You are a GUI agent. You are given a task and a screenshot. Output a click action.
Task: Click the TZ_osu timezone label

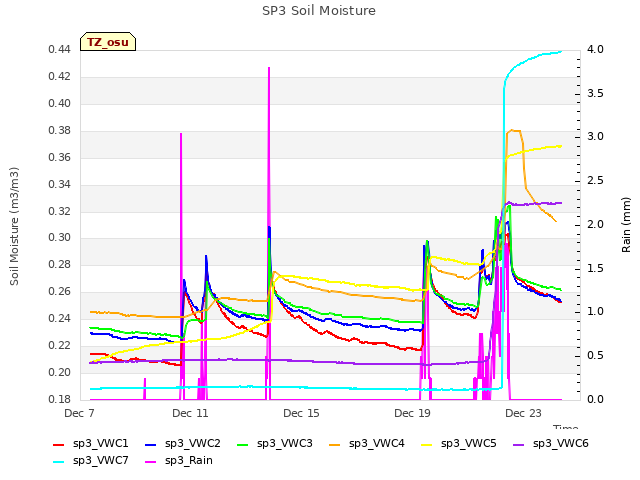coord(108,42)
